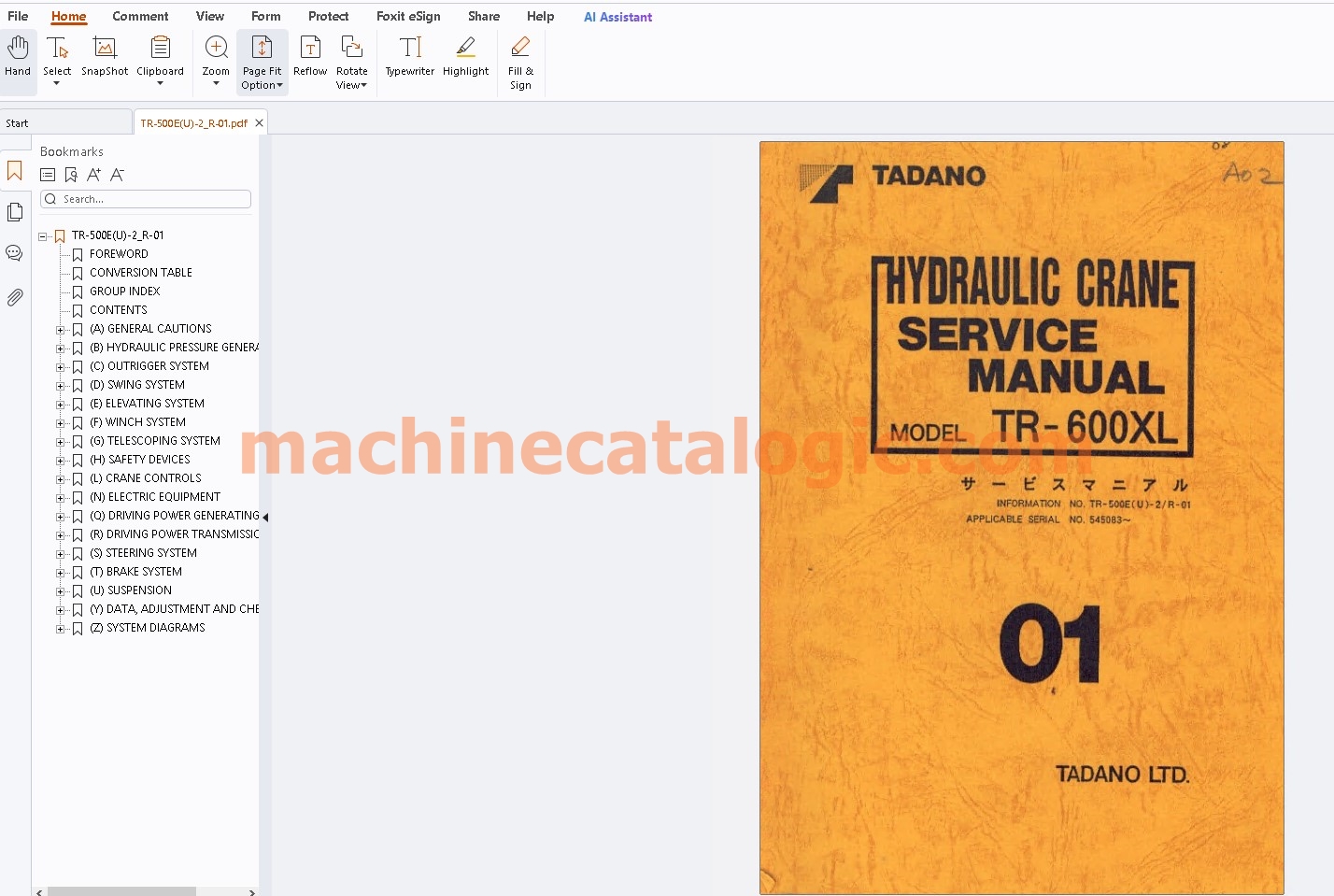The width and height of the screenshot is (1334, 896).
Task: Switch to the Start document tab
Action: (65, 123)
